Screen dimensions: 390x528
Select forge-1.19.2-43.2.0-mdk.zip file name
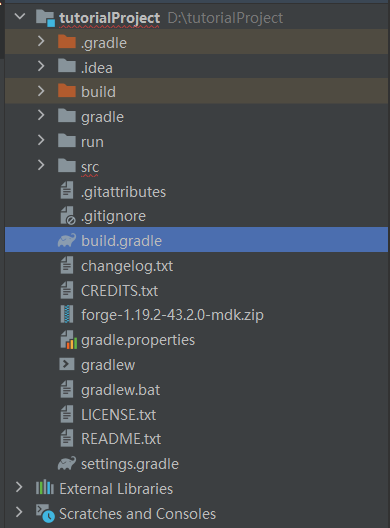pos(172,315)
